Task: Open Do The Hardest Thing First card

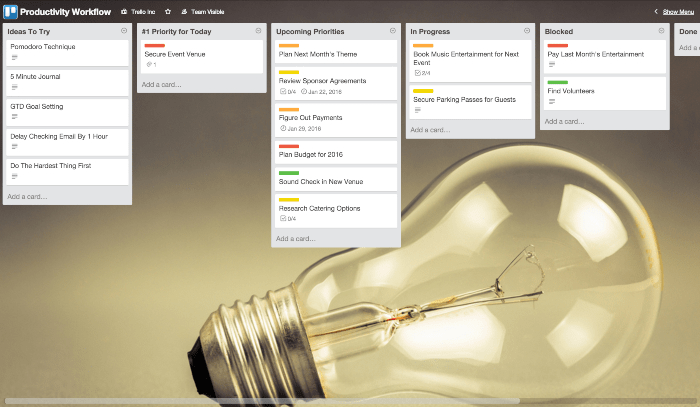Action: [67, 172]
